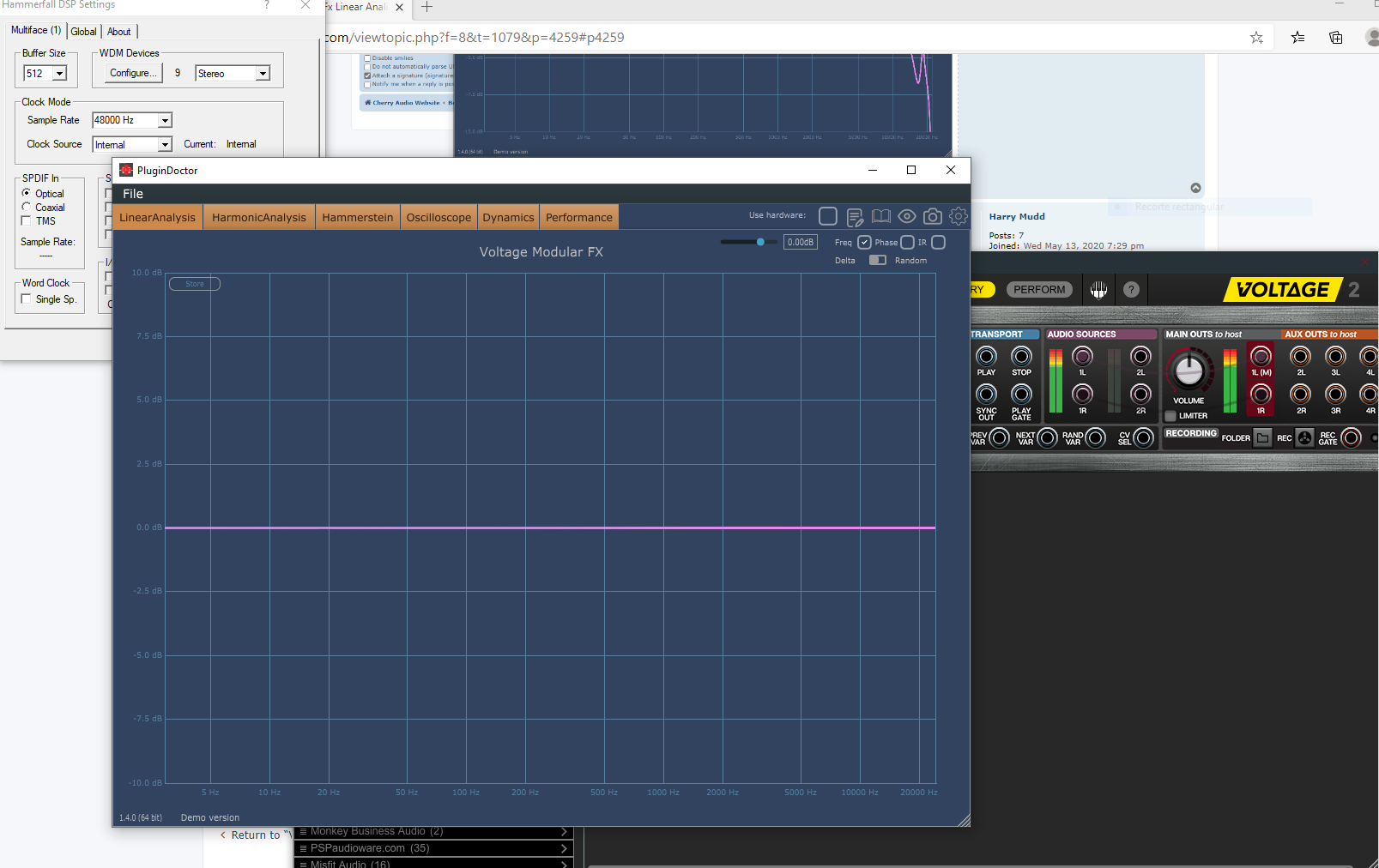Viewport: 1379px width, 868px height.
Task: Click the REC record button in Voltage
Action: (1304, 438)
